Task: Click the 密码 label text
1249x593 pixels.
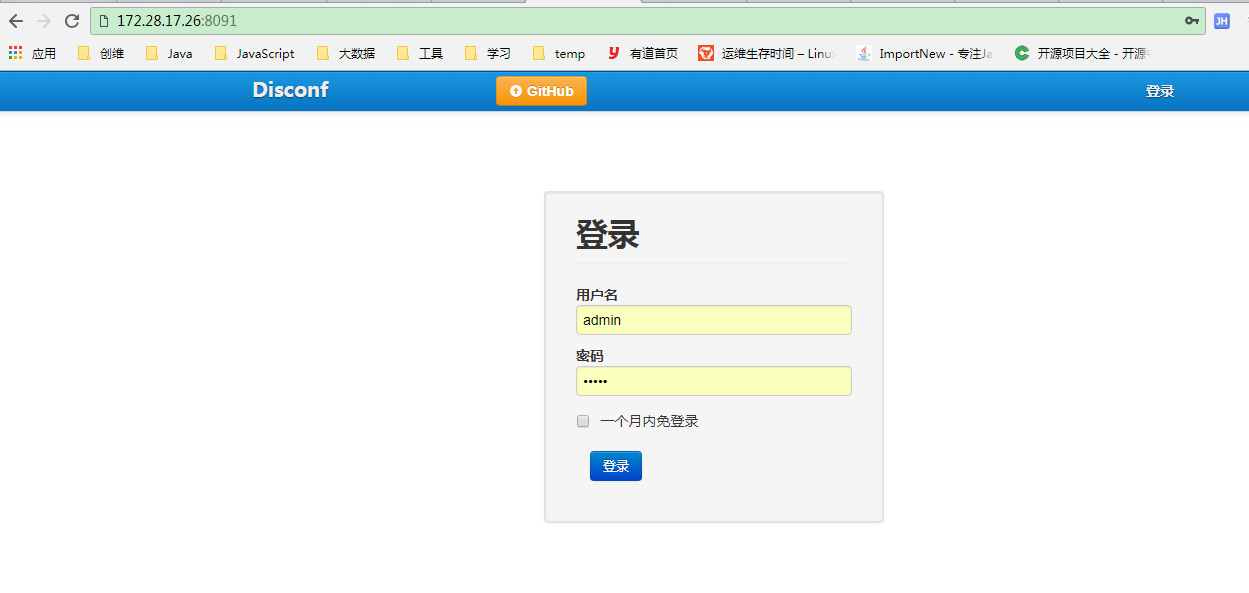Action: click(x=590, y=356)
